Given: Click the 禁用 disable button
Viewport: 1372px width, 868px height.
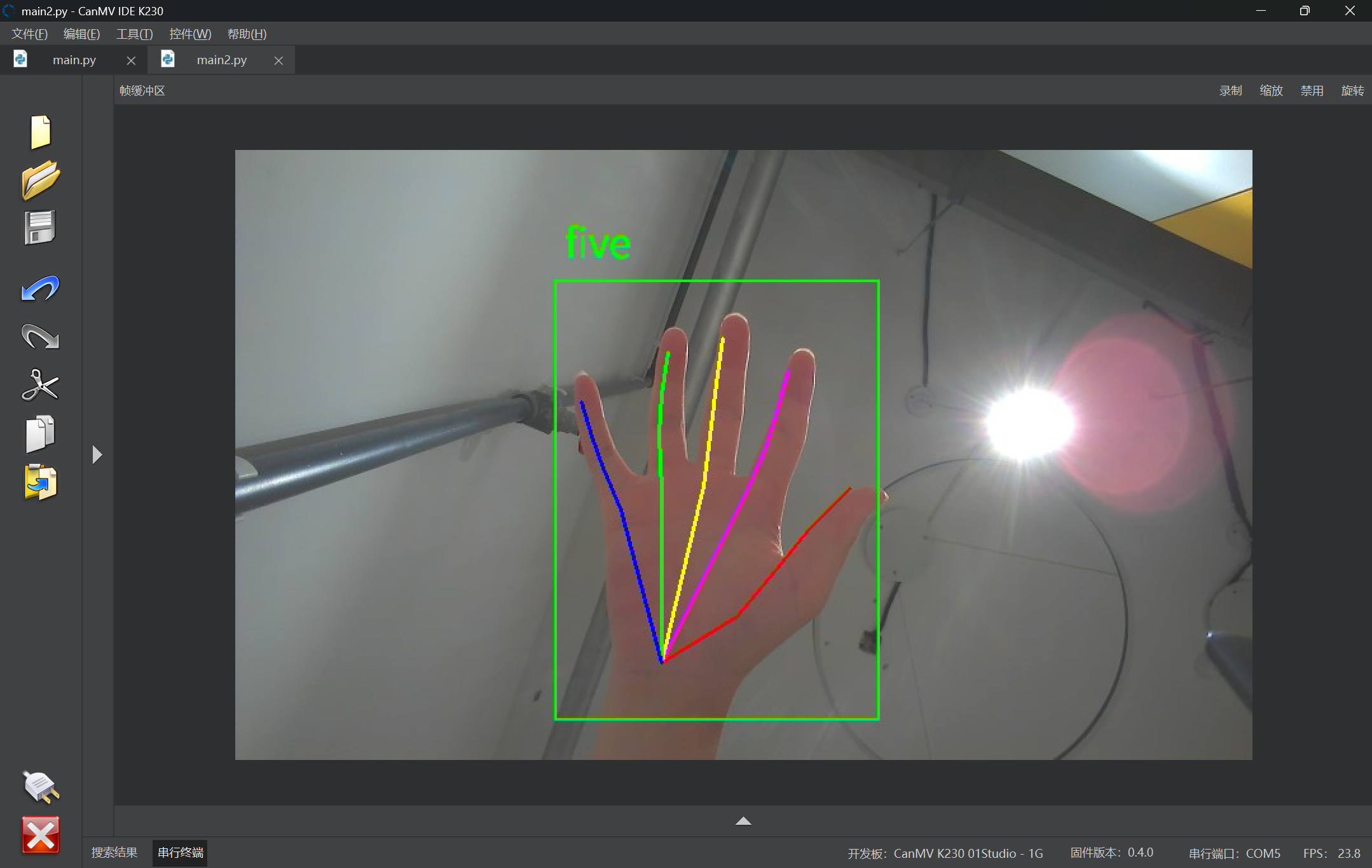Looking at the screenshot, I should point(1312,90).
